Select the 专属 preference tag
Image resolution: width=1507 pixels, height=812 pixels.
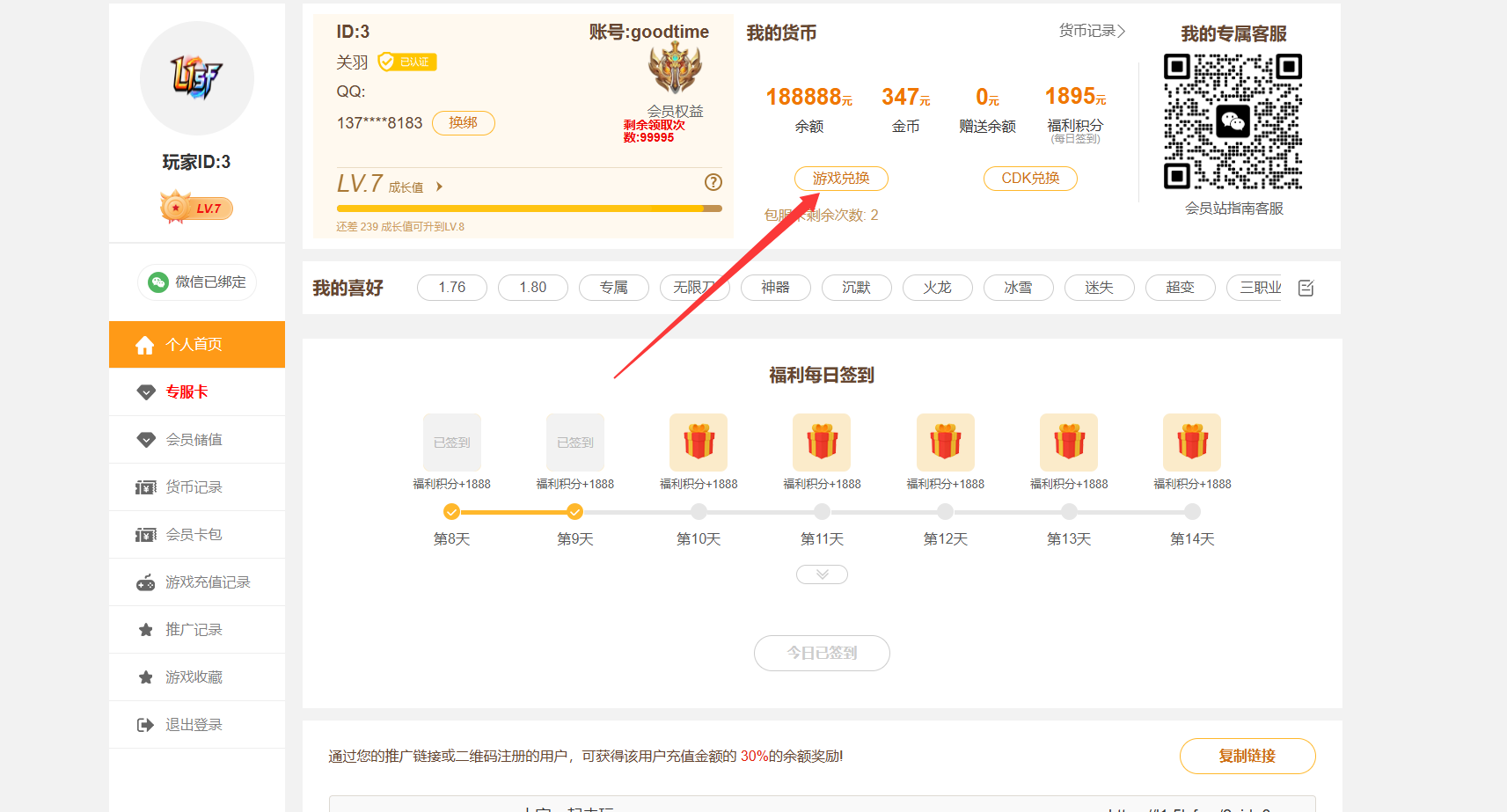[x=614, y=288]
